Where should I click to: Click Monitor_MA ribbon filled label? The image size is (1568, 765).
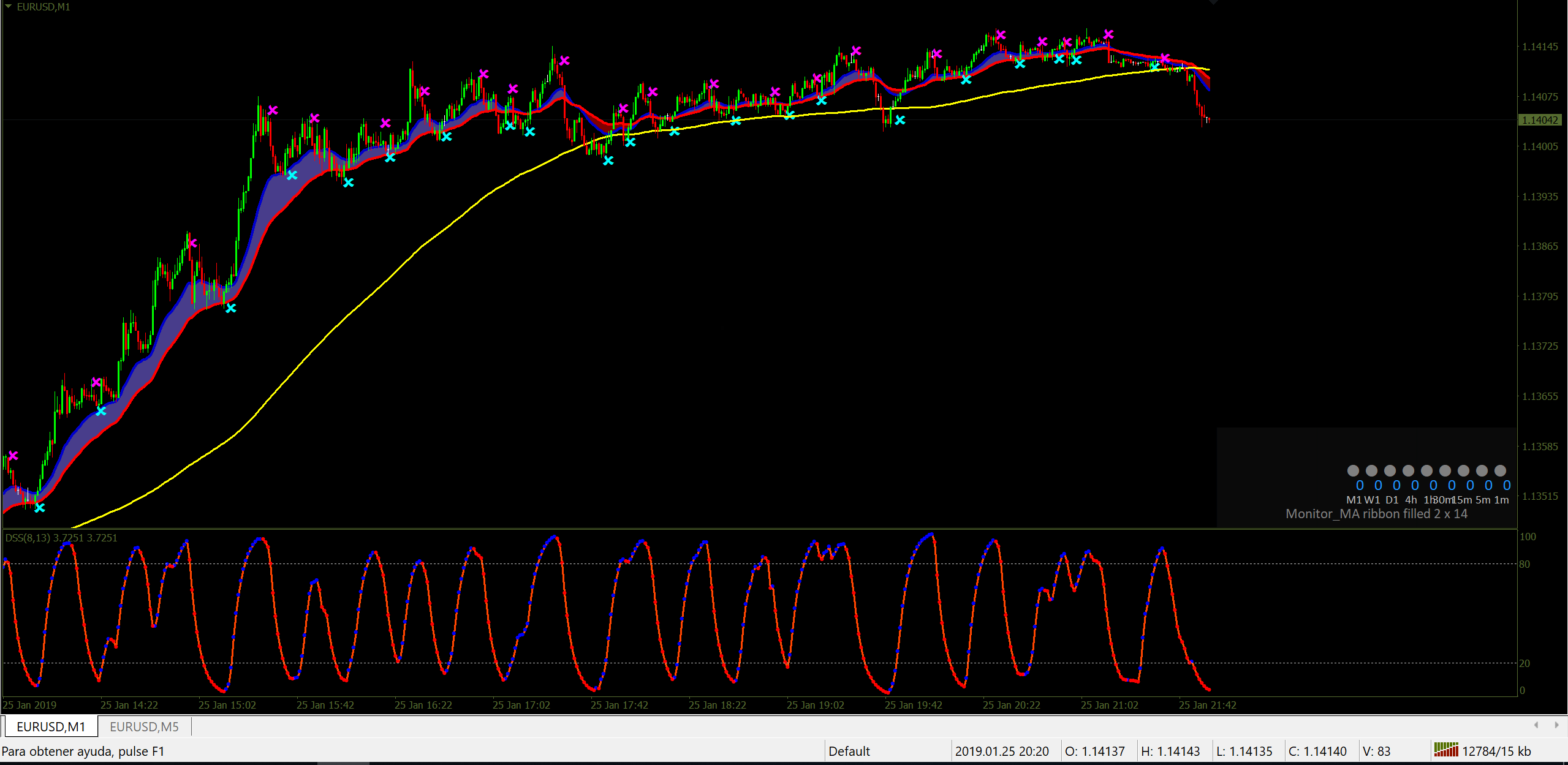click(1376, 514)
